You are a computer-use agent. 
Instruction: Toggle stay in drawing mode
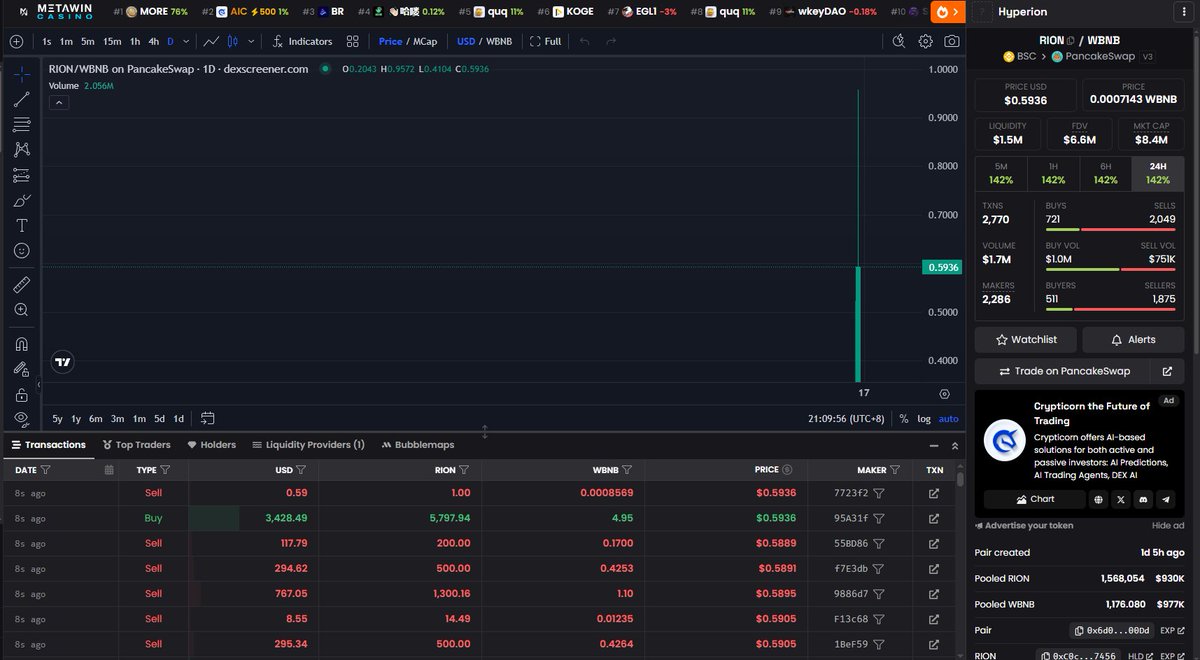21,369
